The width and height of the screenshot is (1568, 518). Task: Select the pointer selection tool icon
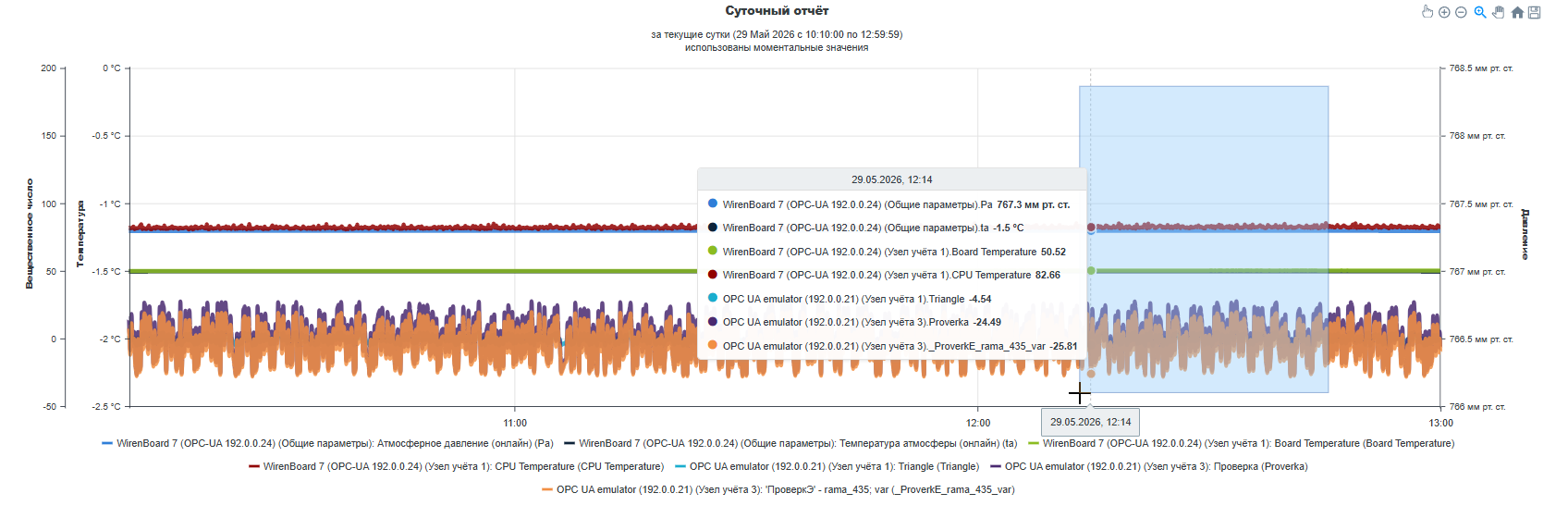pos(1427,12)
